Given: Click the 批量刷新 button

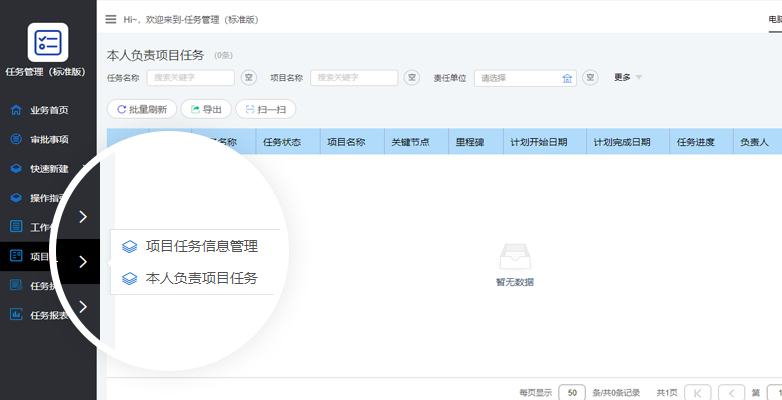Looking at the screenshot, I should pos(142,110).
